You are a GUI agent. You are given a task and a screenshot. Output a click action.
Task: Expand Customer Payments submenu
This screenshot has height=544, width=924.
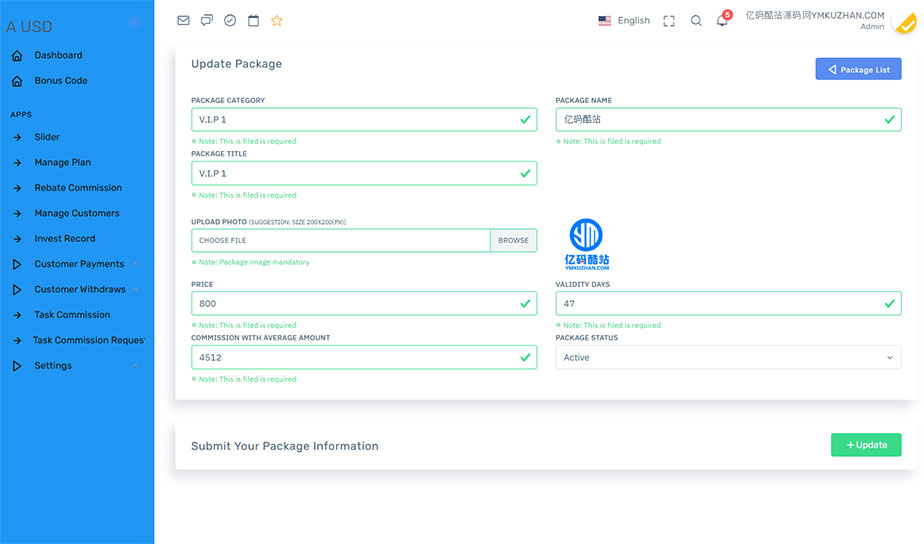pyautogui.click(x=79, y=264)
